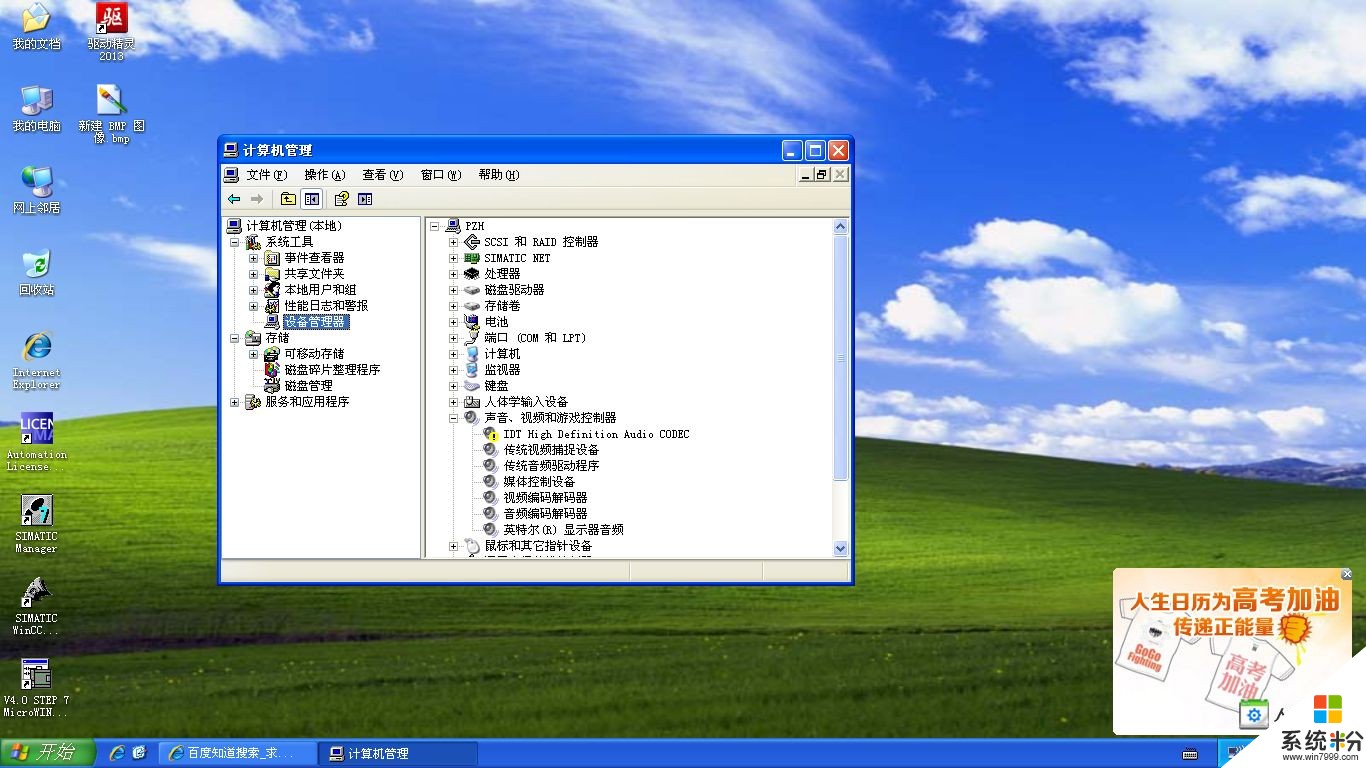Viewport: 1366px width, 768px height.
Task: Click the scroll up arrow in device list
Action: (x=840, y=227)
